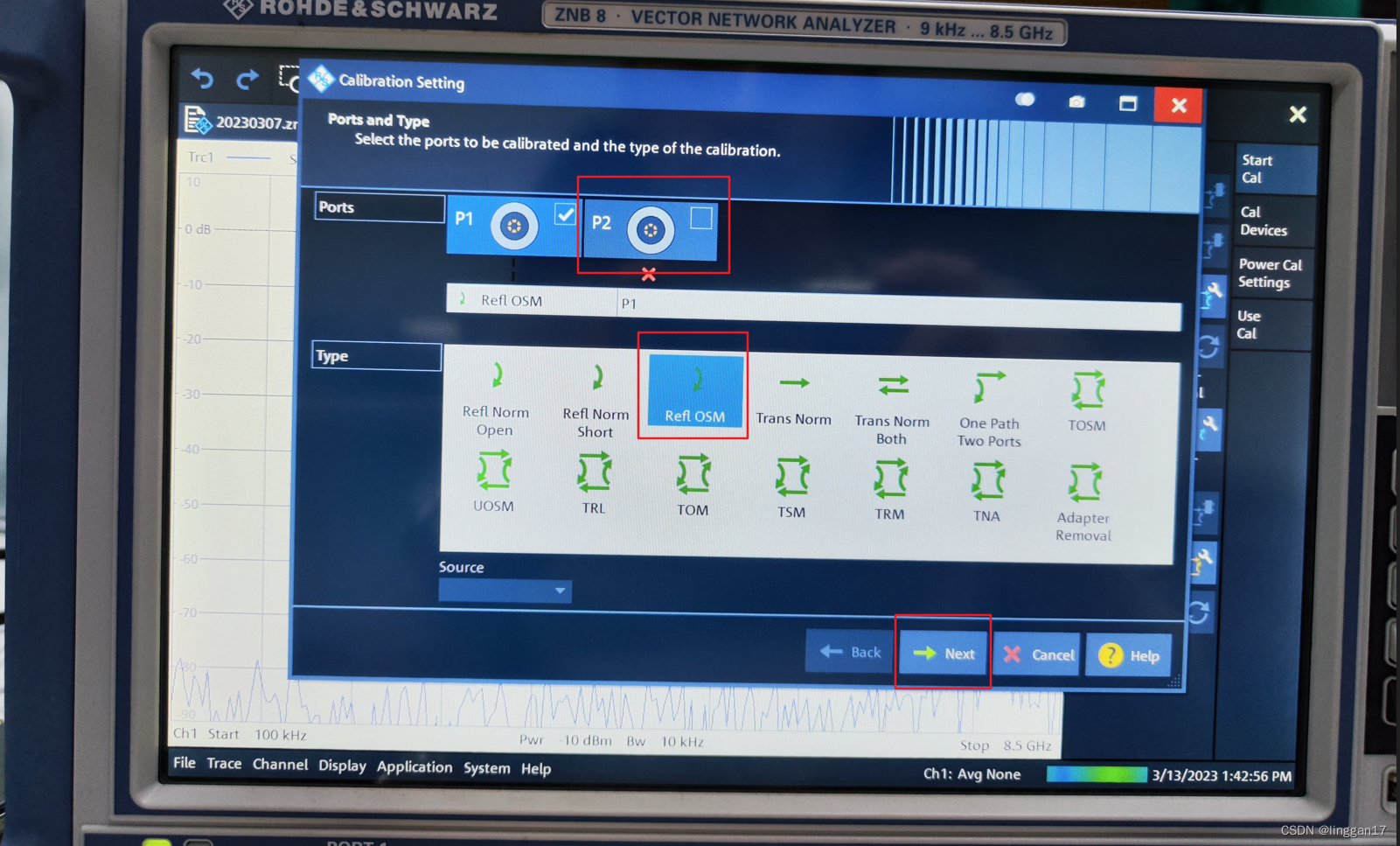This screenshot has width=1400, height=846.
Task: Open the Application menu
Action: pyautogui.click(x=414, y=767)
